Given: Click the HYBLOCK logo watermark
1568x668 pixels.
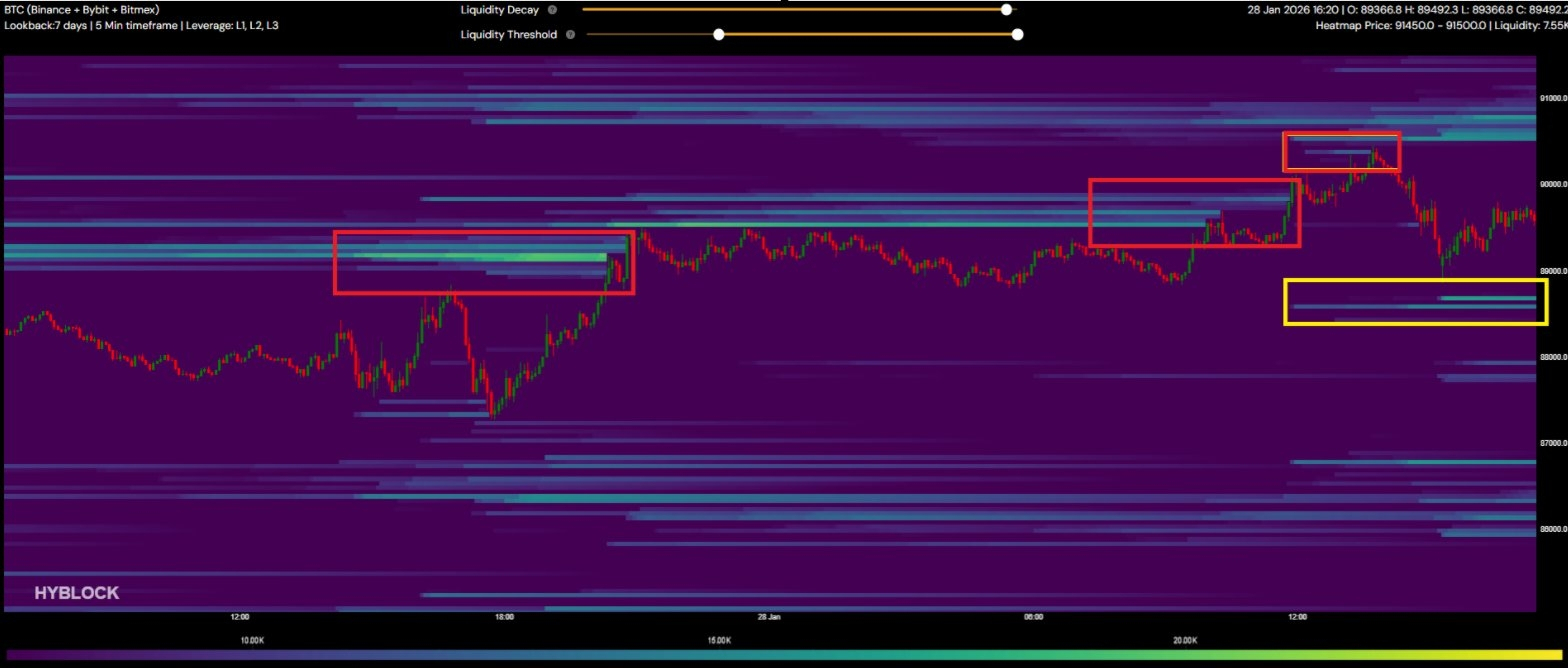Looking at the screenshot, I should [77, 593].
